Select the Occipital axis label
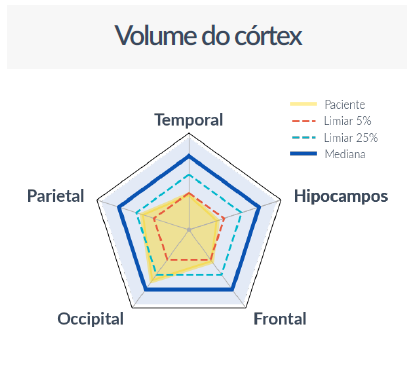417x369 pixels. [x=91, y=319]
